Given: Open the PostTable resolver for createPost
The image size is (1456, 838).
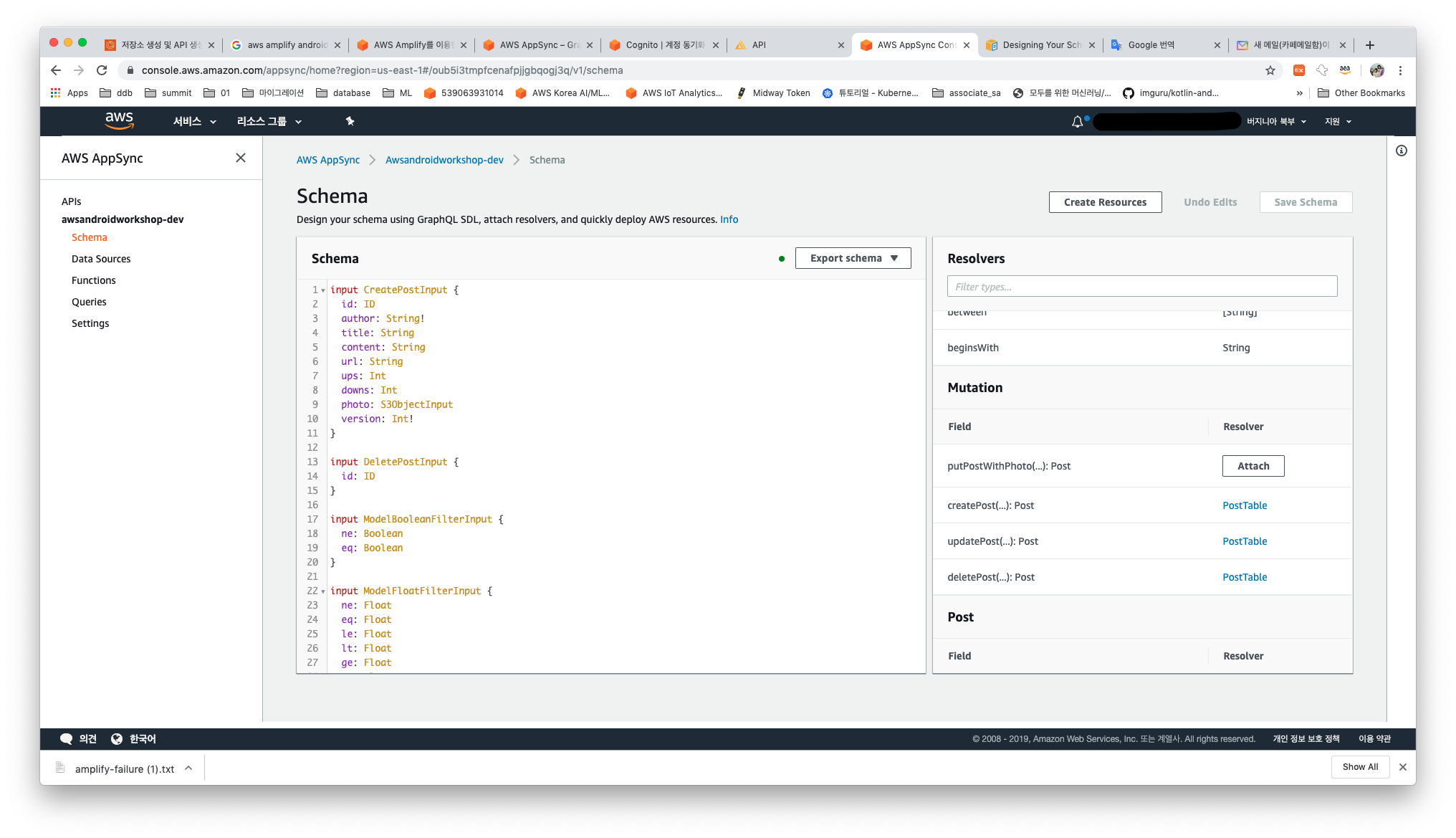Looking at the screenshot, I should click(1245, 505).
